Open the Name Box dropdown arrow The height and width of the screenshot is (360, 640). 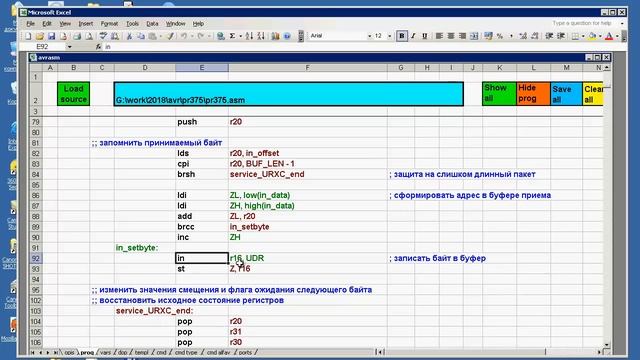[x=69, y=47]
